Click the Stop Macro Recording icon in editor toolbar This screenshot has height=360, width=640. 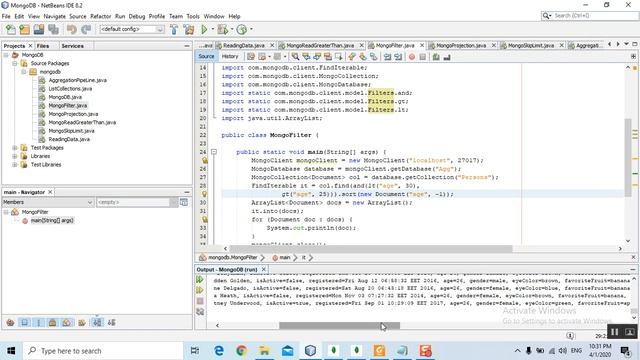click(x=422, y=57)
